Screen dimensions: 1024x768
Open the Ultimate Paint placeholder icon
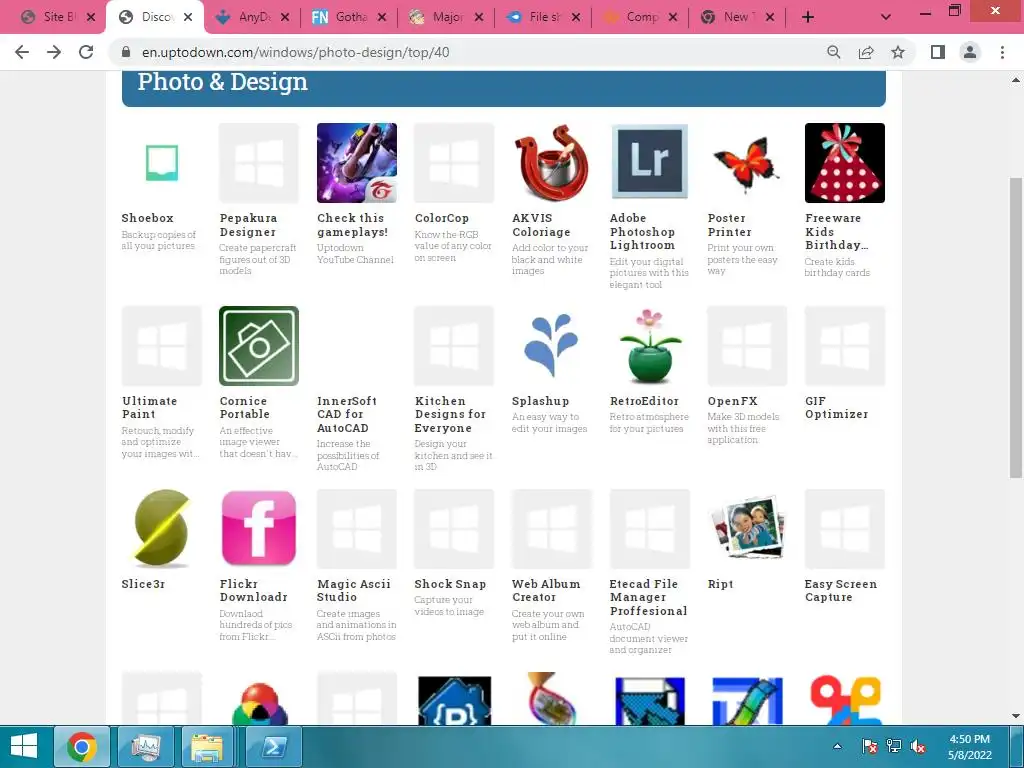(x=161, y=345)
